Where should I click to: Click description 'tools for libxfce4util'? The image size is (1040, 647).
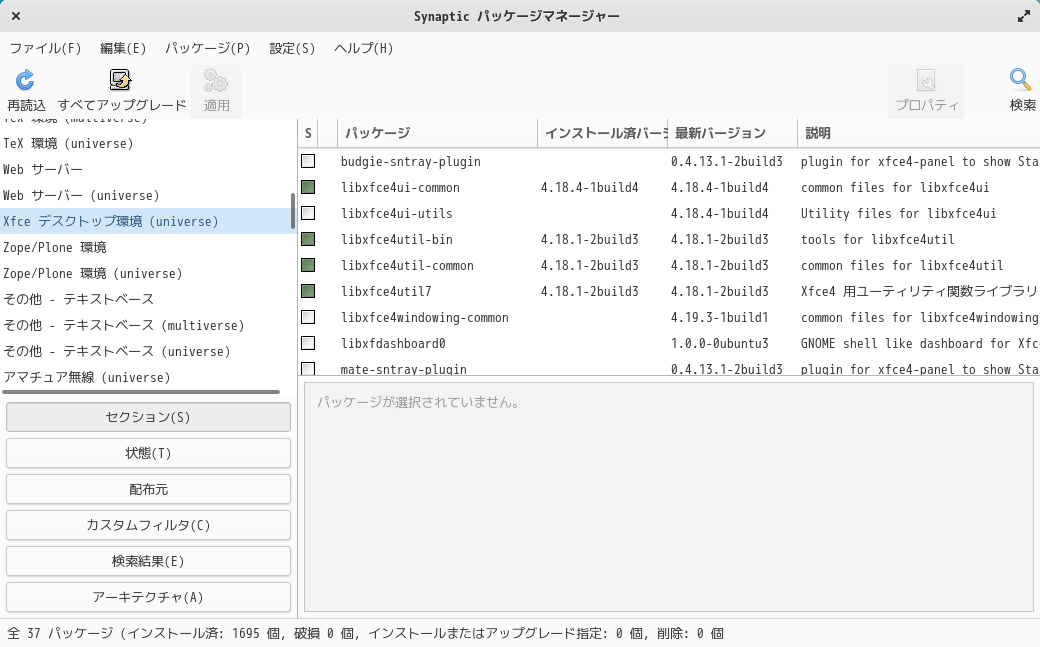click(878, 239)
